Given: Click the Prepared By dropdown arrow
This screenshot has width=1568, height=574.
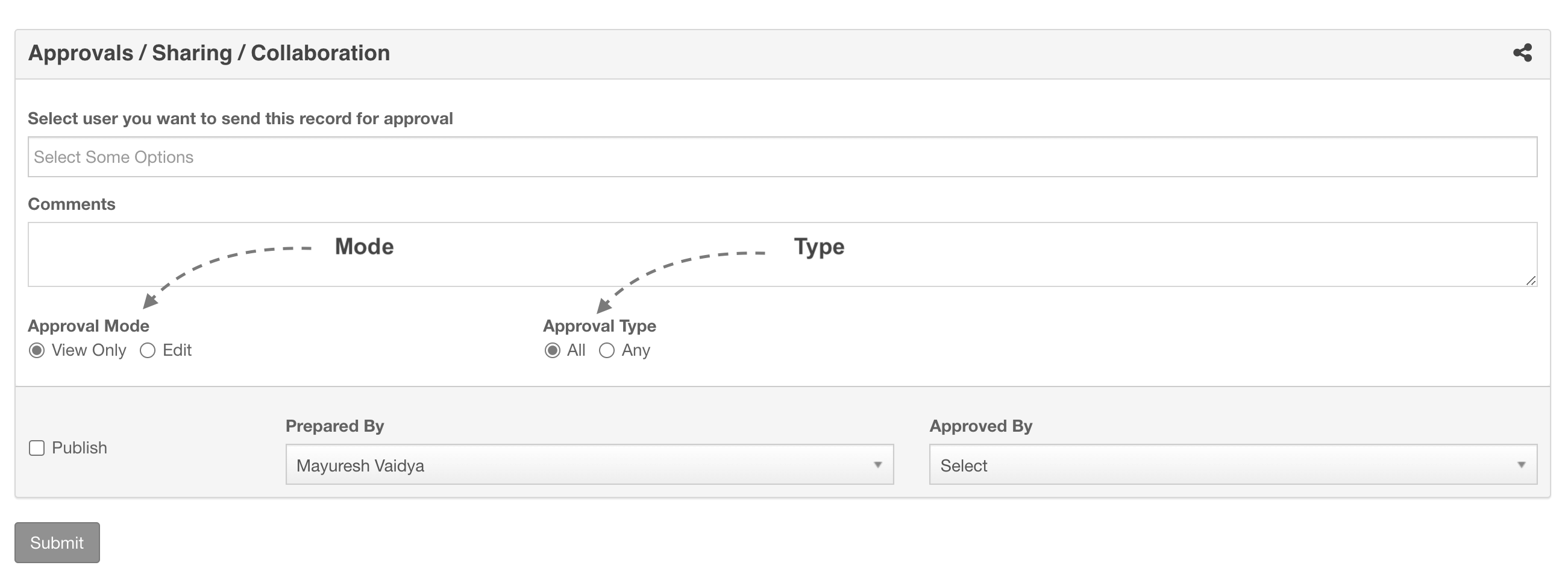Looking at the screenshot, I should [x=878, y=465].
